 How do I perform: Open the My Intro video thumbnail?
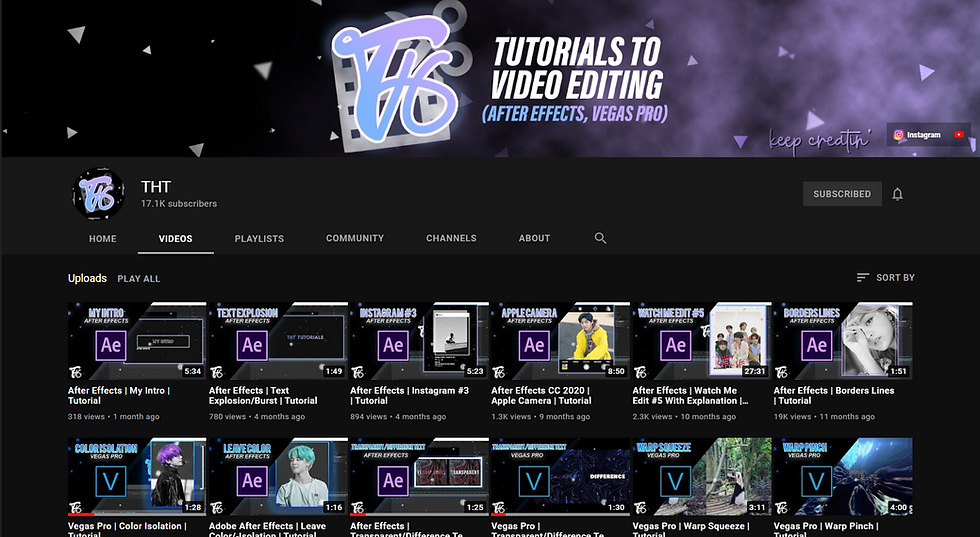coord(137,341)
